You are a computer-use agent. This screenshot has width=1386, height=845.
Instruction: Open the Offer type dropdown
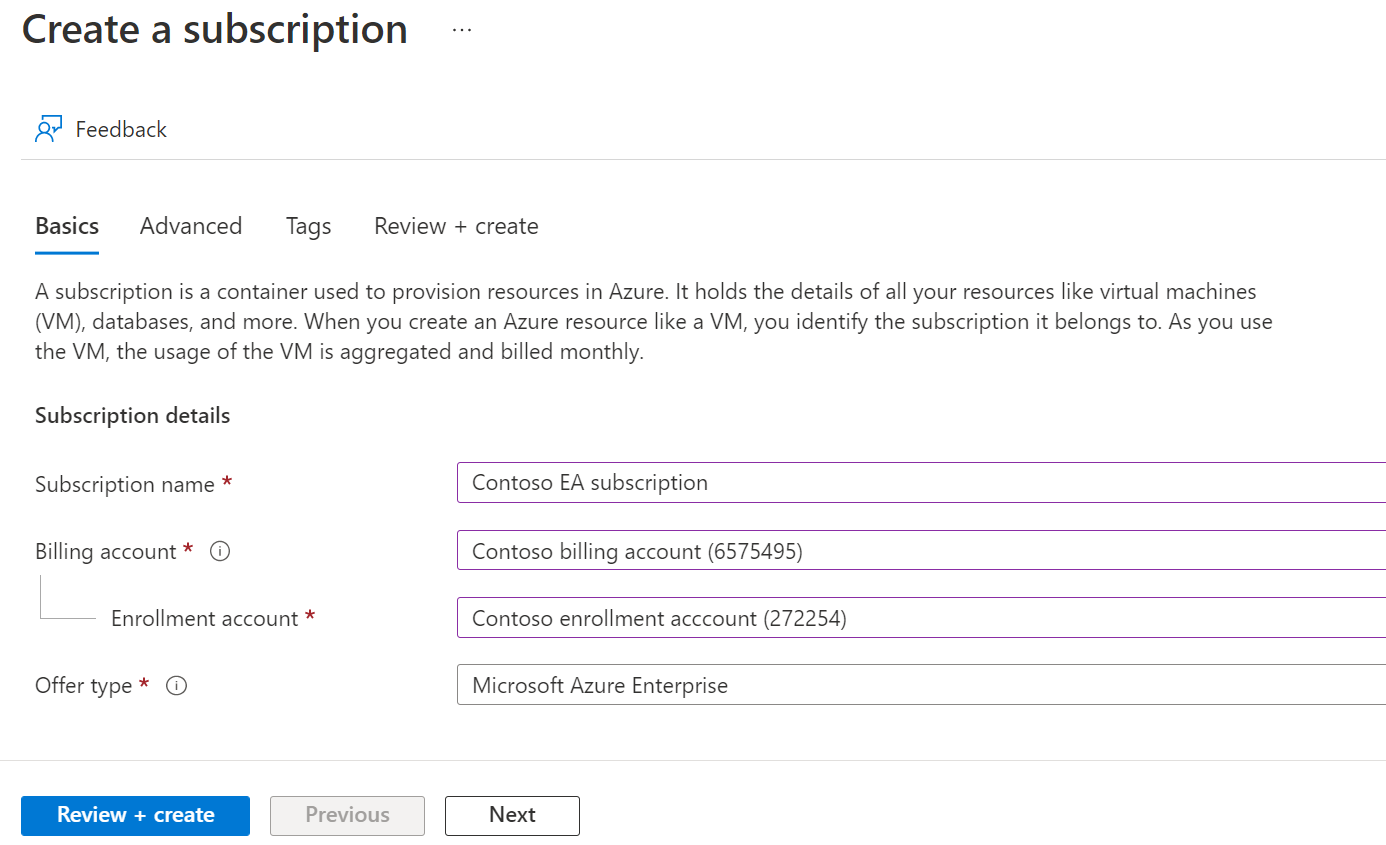click(920, 686)
